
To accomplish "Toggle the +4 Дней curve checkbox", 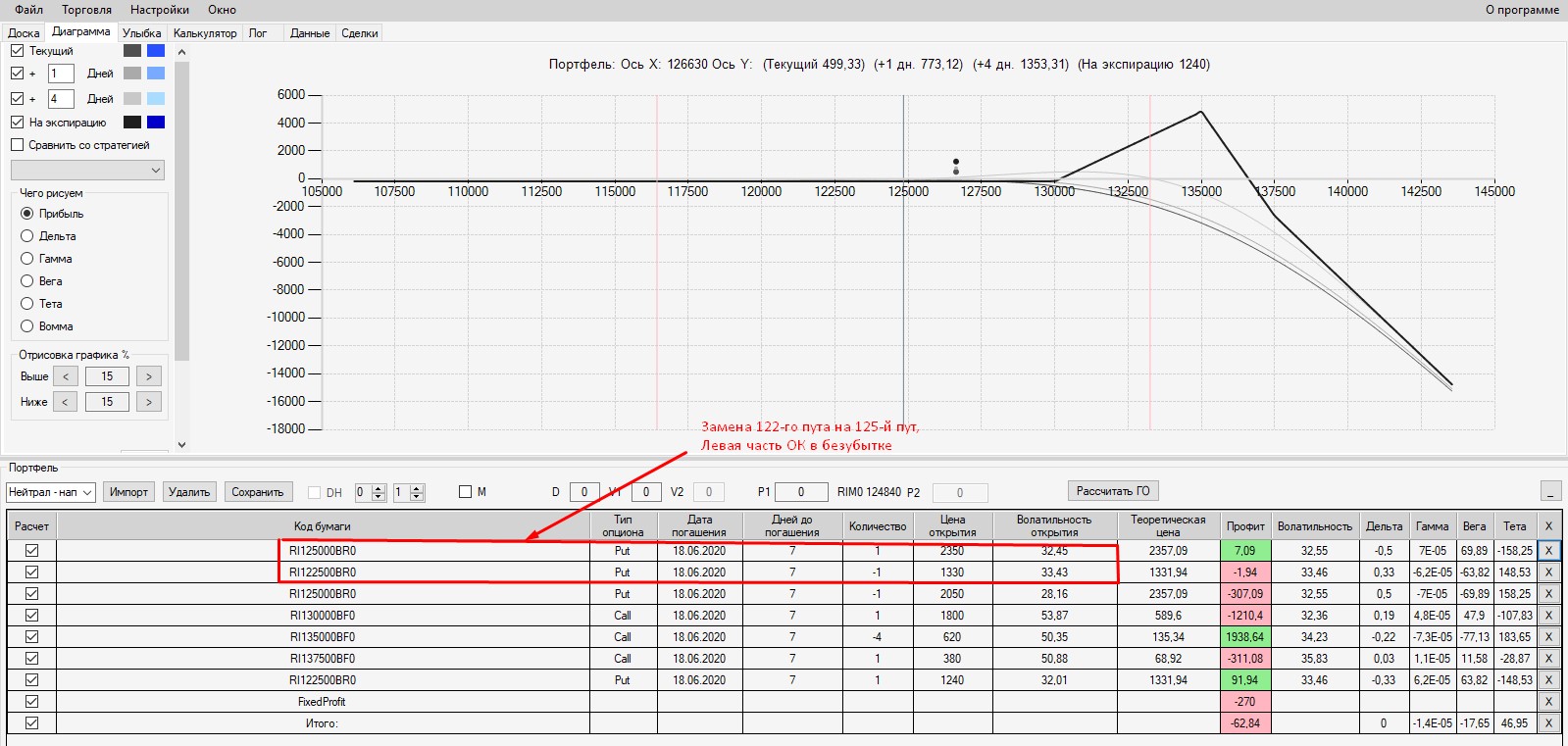I will (x=17, y=98).
